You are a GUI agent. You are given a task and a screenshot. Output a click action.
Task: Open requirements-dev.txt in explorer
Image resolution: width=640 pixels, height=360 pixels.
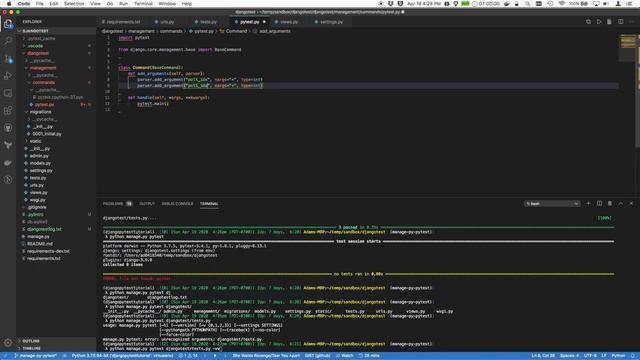pyautogui.click(x=48, y=251)
